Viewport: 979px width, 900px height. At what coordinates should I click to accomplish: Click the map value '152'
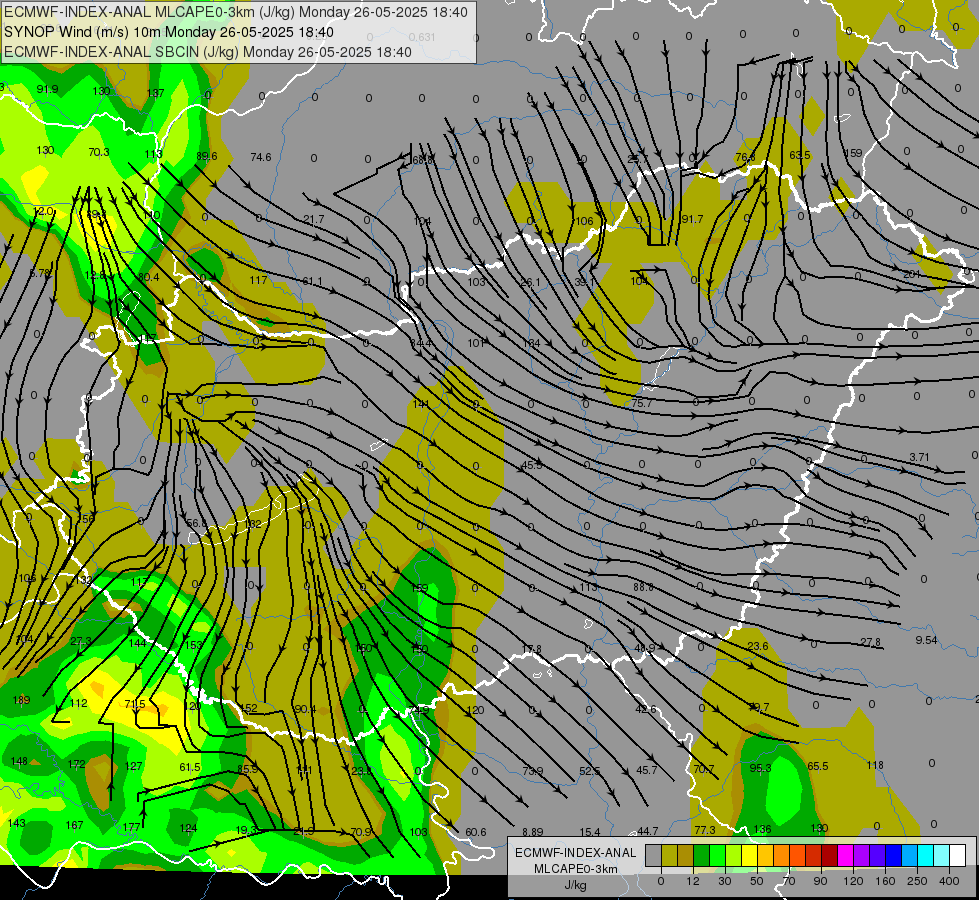coord(248,708)
